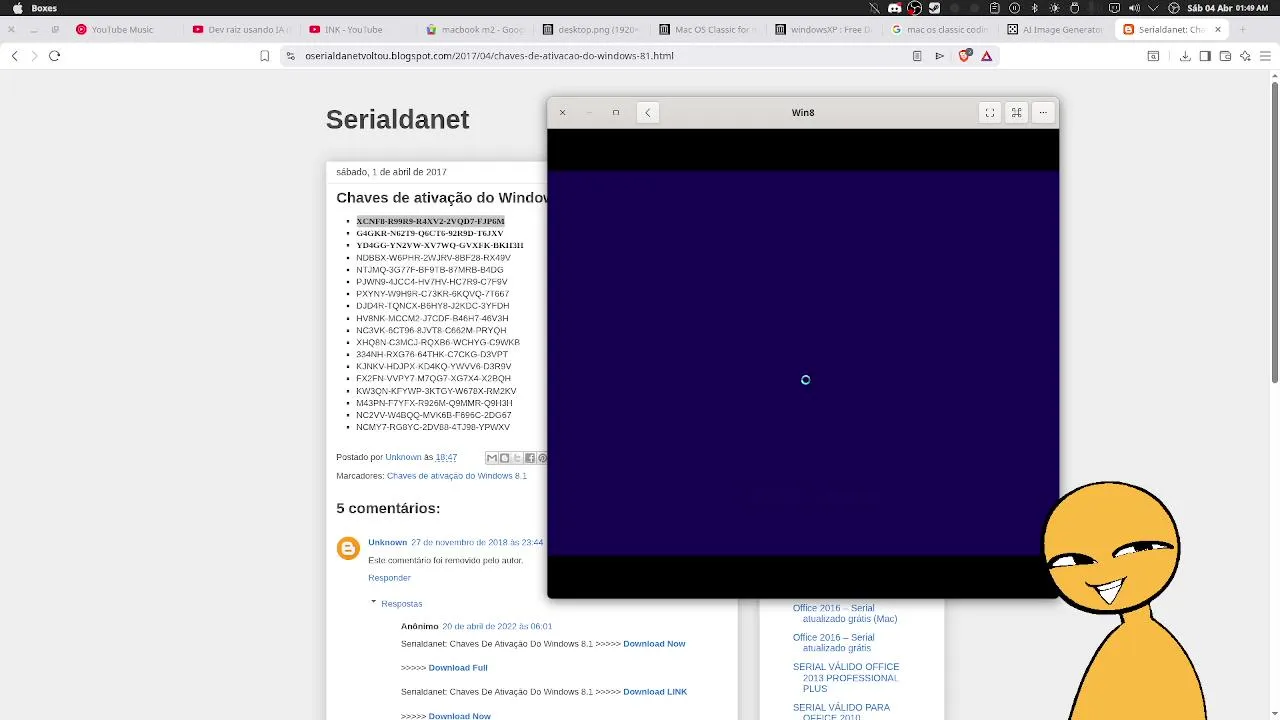Switch to the macbook m2 Google tab

(x=475, y=29)
